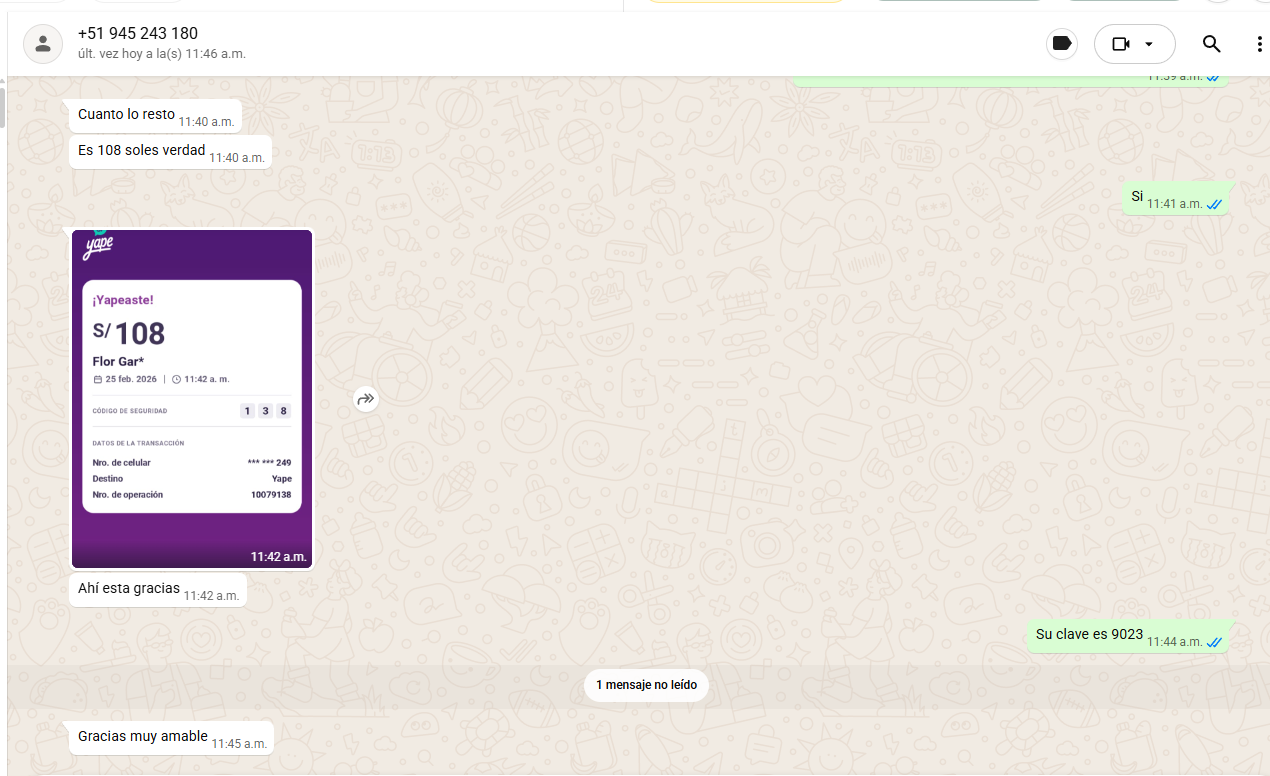Click the contact profile avatar icon
Image resolution: width=1270 pixels, height=776 pixels.
click(x=42, y=43)
